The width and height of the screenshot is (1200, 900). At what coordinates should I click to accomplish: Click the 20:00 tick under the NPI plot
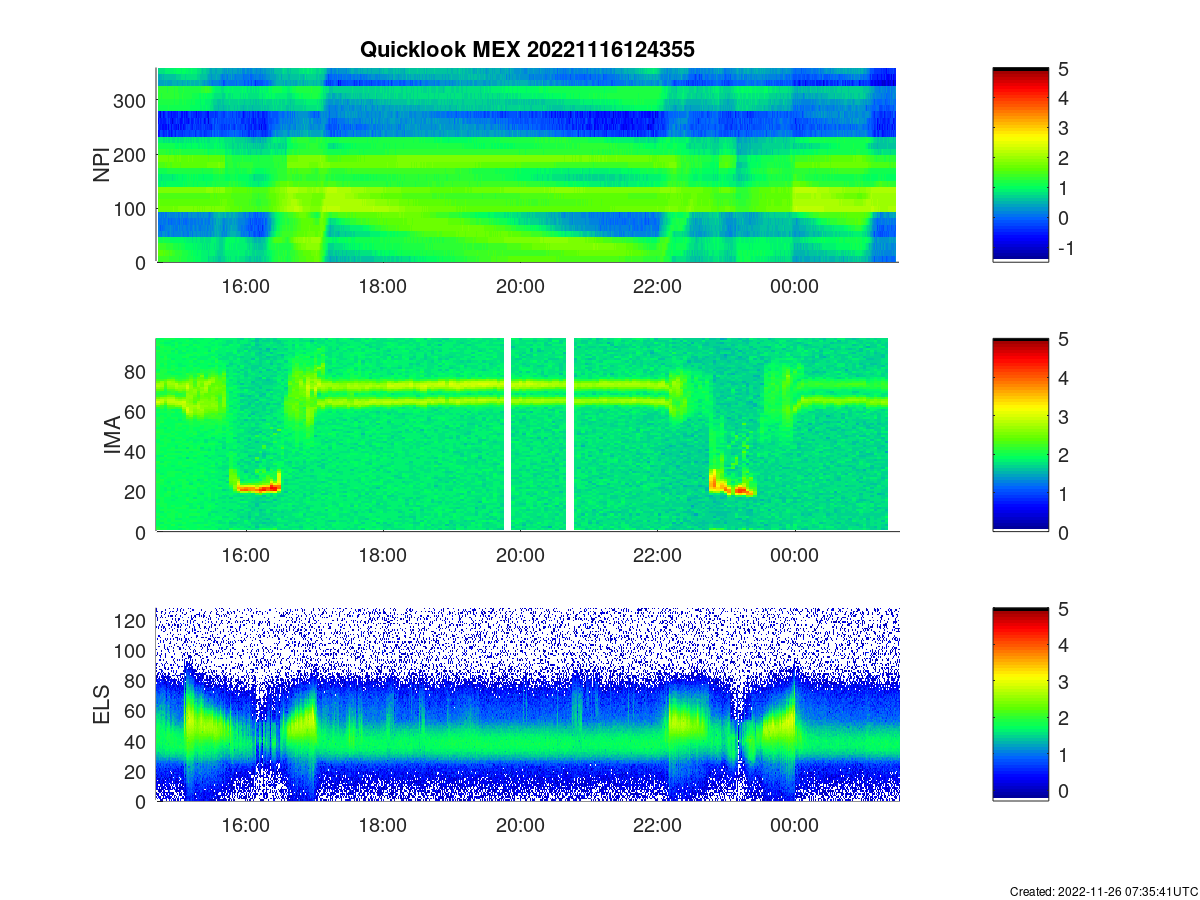click(x=520, y=286)
